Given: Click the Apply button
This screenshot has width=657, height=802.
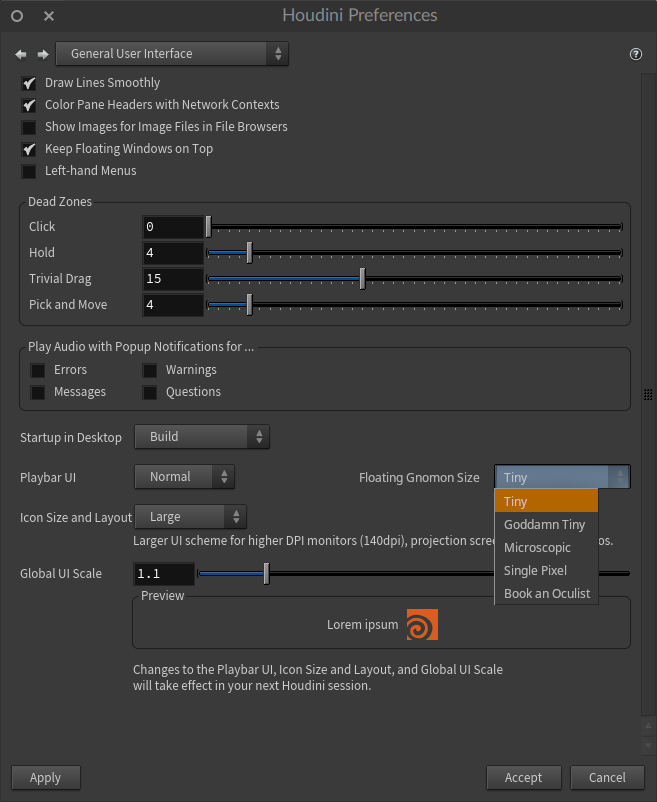Looking at the screenshot, I should click(46, 777).
